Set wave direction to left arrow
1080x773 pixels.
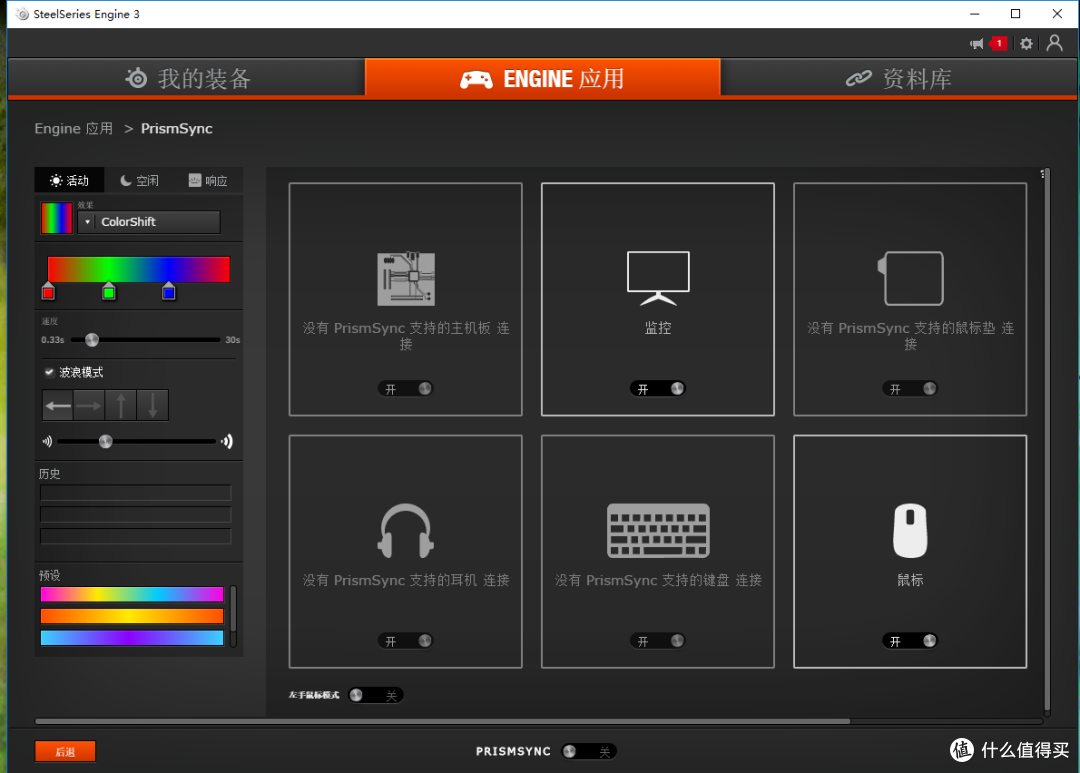coord(58,405)
